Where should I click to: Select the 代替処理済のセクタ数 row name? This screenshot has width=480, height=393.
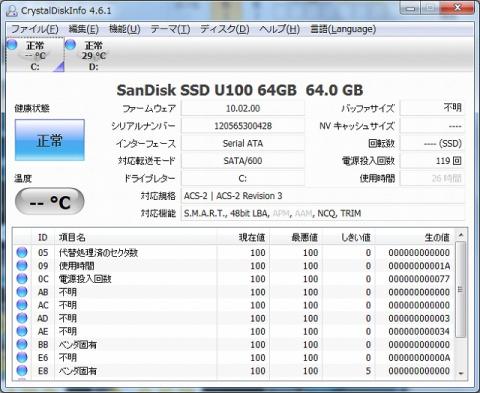98,253
